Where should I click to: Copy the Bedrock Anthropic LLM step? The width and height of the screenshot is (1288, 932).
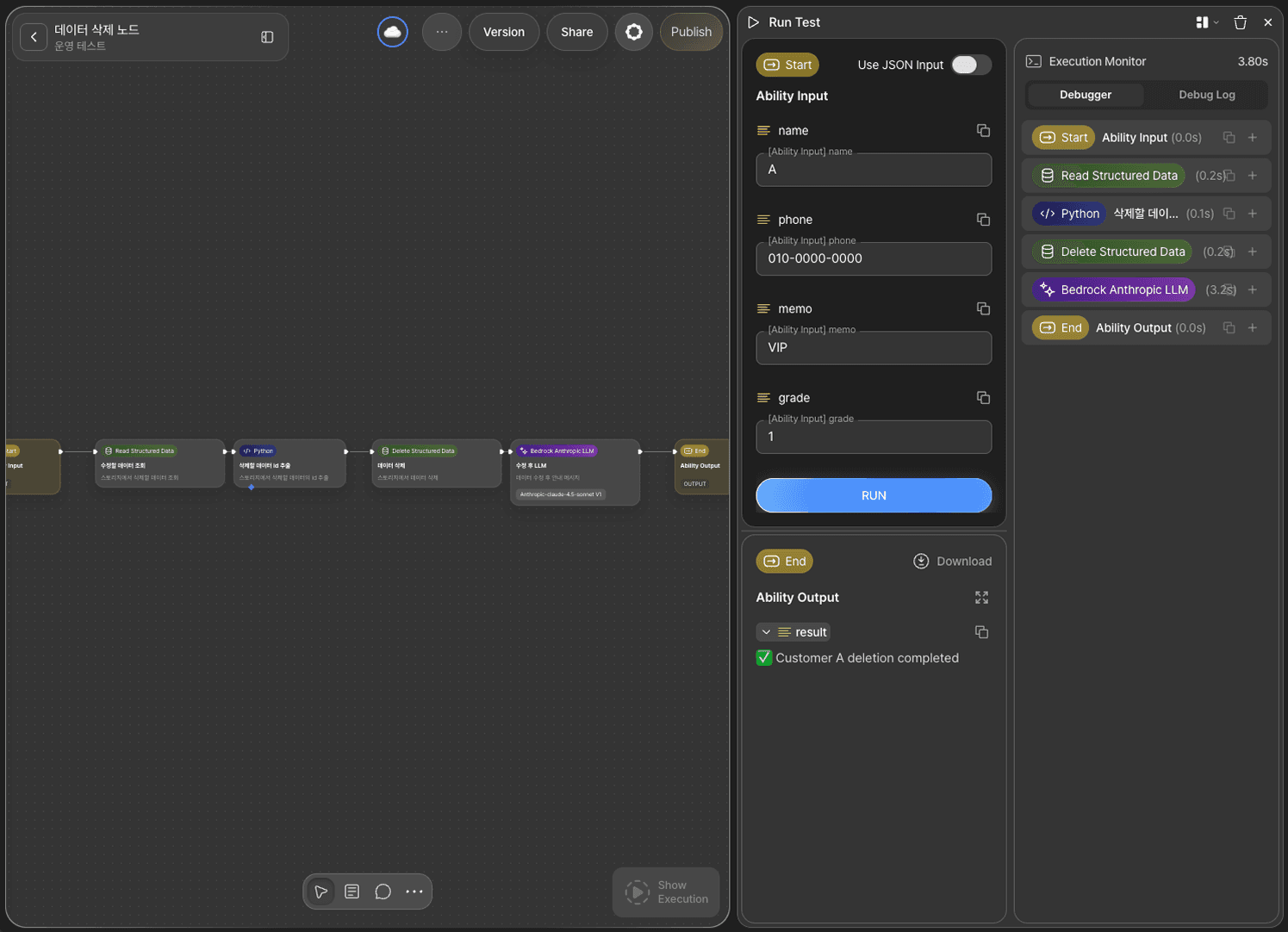1229,289
